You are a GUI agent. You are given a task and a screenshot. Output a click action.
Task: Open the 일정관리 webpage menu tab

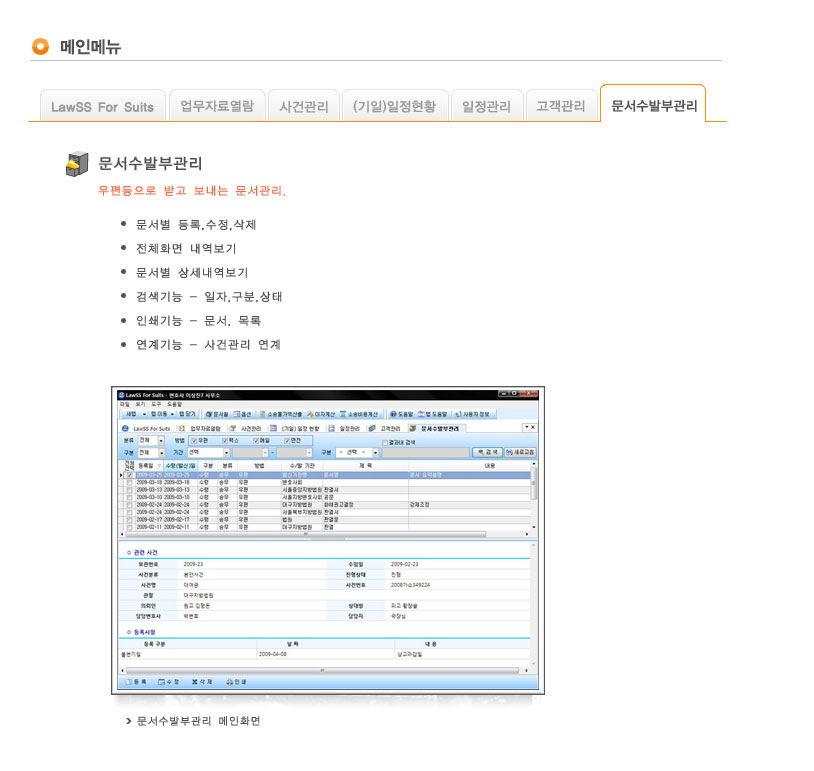click(x=487, y=106)
